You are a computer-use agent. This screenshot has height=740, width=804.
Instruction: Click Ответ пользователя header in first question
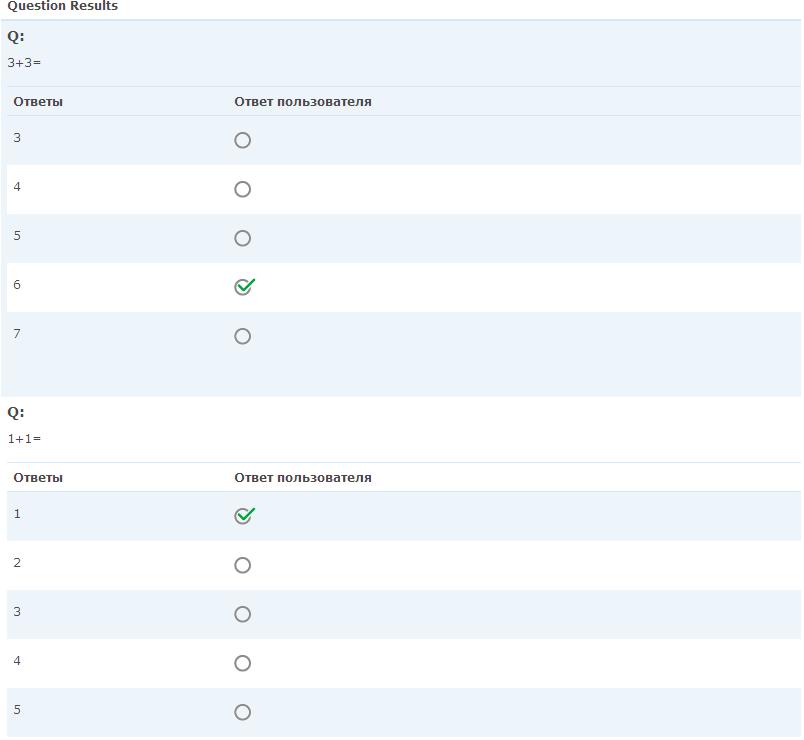(x=302, y=101)
